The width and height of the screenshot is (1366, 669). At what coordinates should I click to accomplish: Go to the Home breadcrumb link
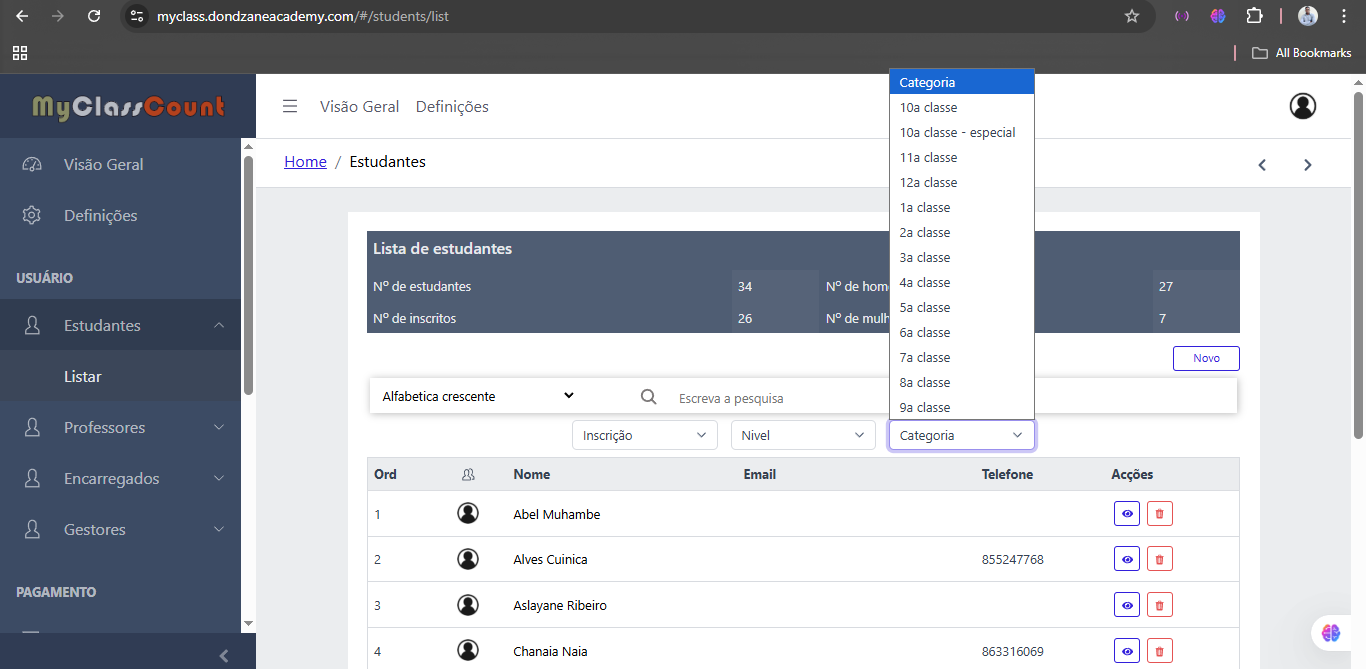tap(305, 162)
